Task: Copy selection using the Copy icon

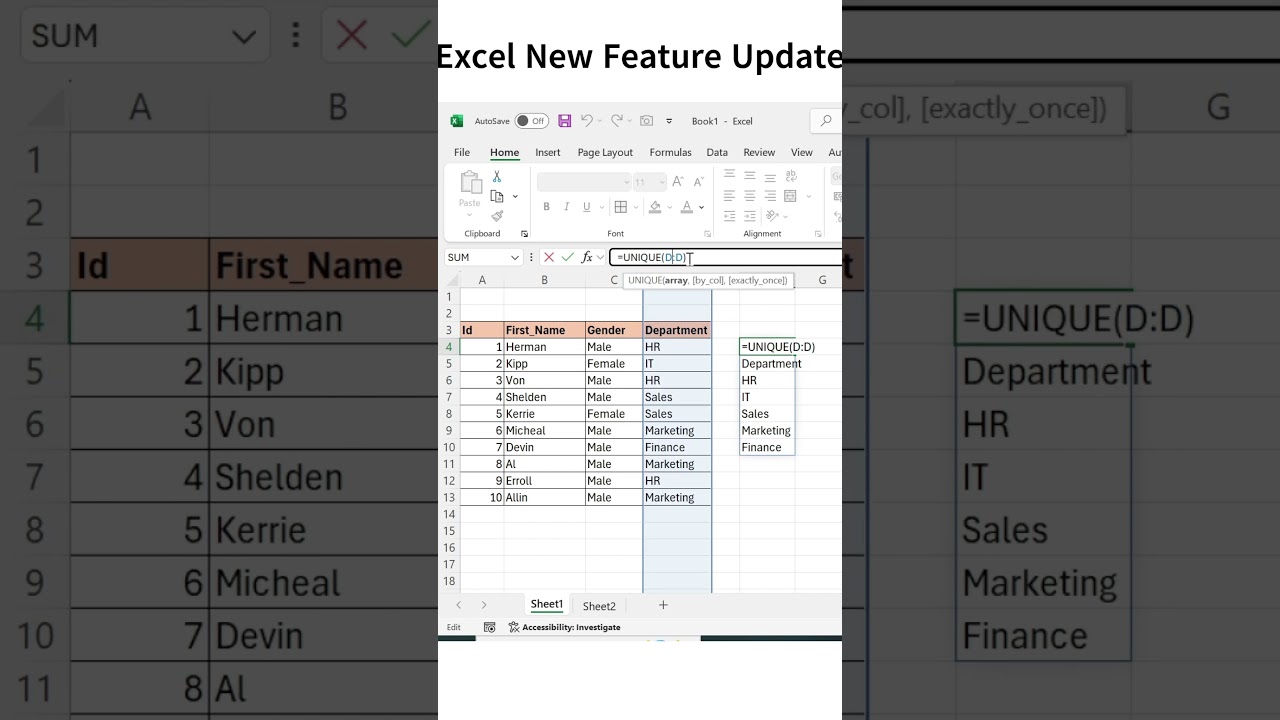Action: coord(497,196)
